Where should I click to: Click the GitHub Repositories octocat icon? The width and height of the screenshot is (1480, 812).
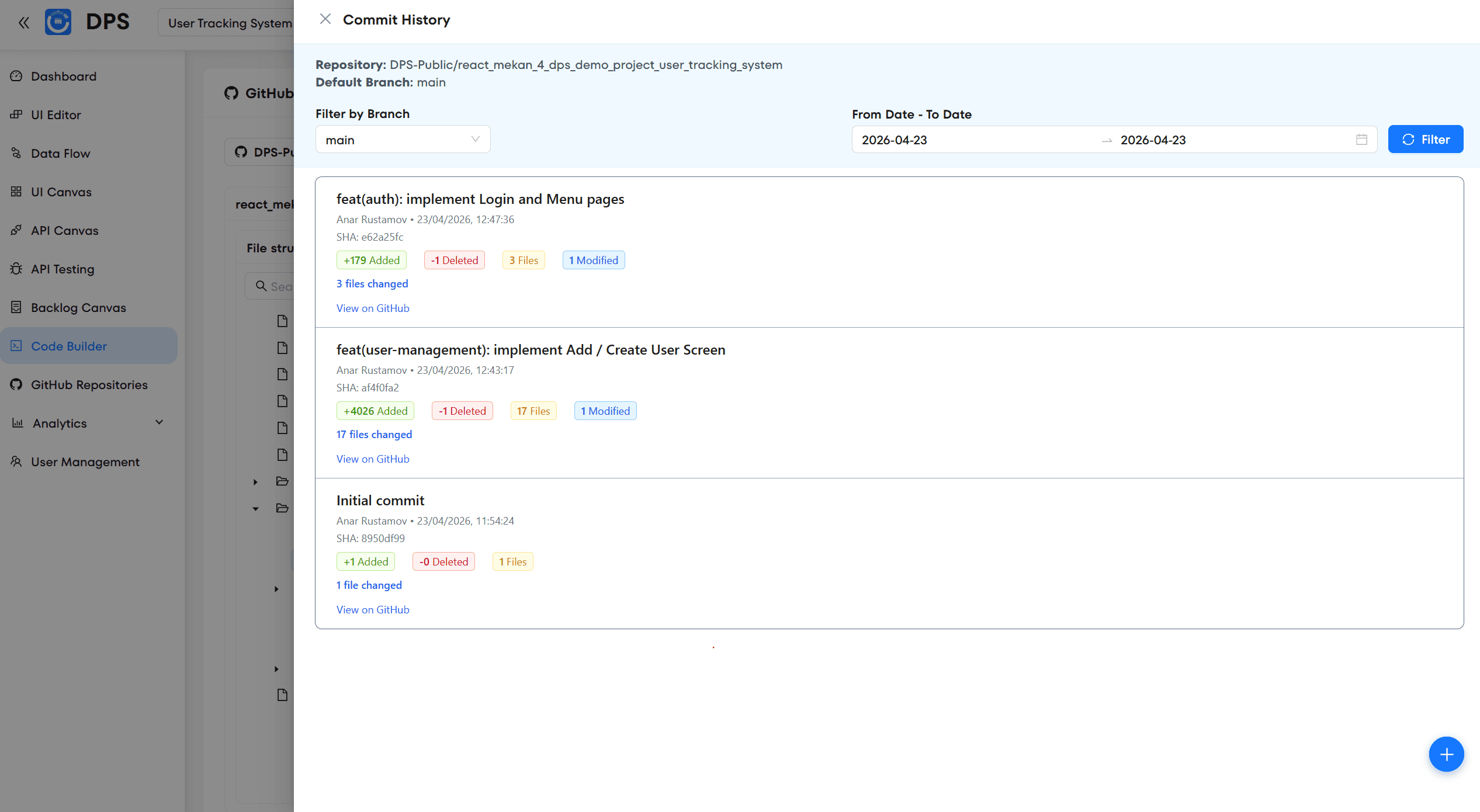pyautogui.click(x=16, y=384)
